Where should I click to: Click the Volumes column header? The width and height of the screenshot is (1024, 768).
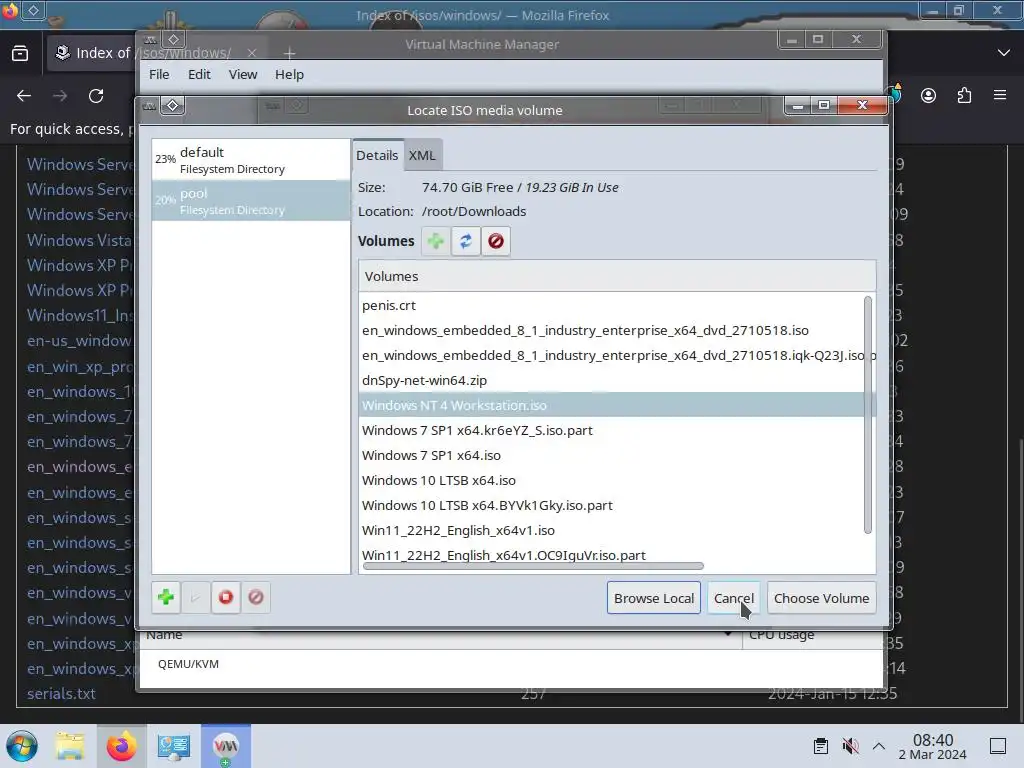(x=616, y=276)
